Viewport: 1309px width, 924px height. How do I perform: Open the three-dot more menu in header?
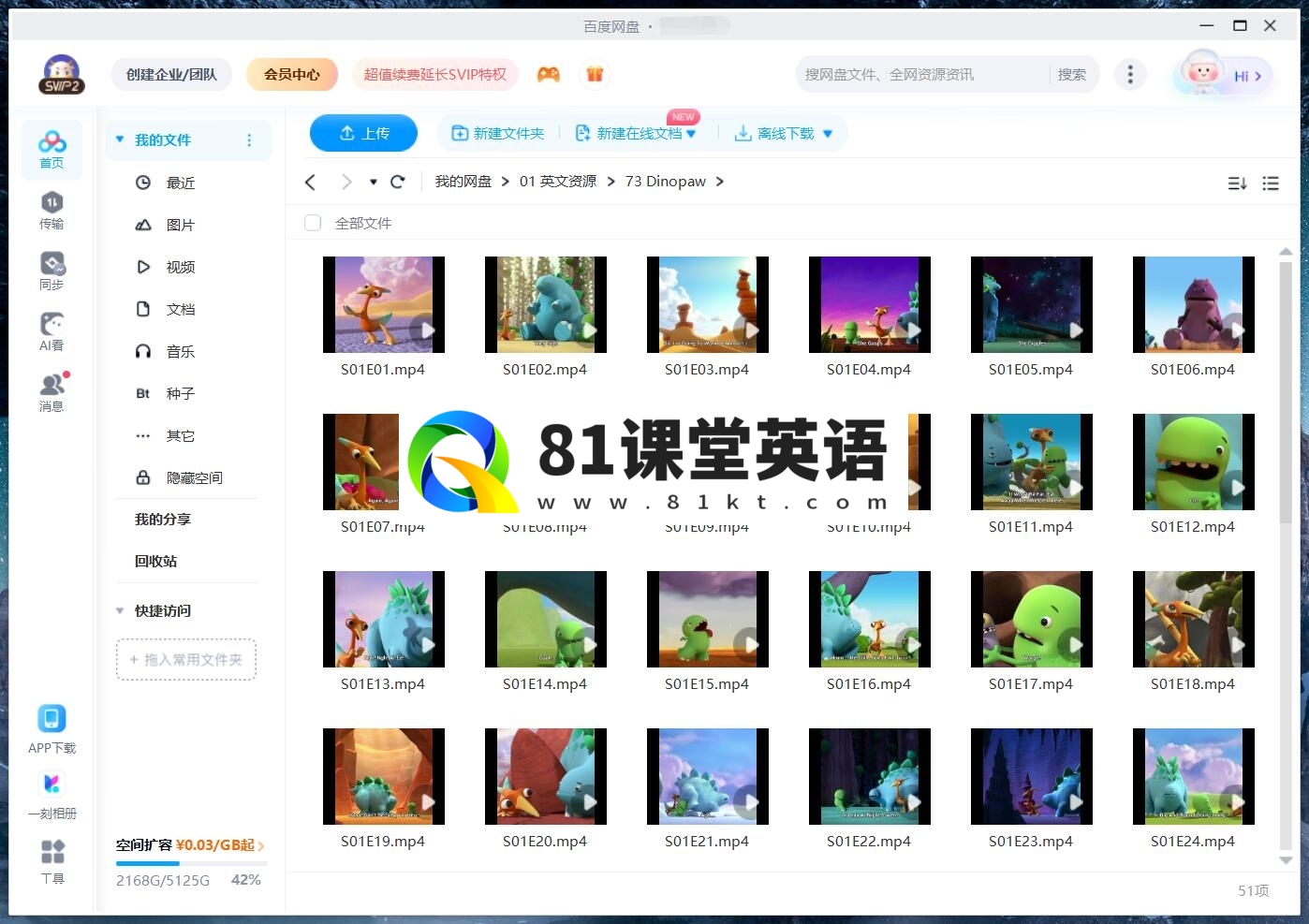pos(1130,74)
